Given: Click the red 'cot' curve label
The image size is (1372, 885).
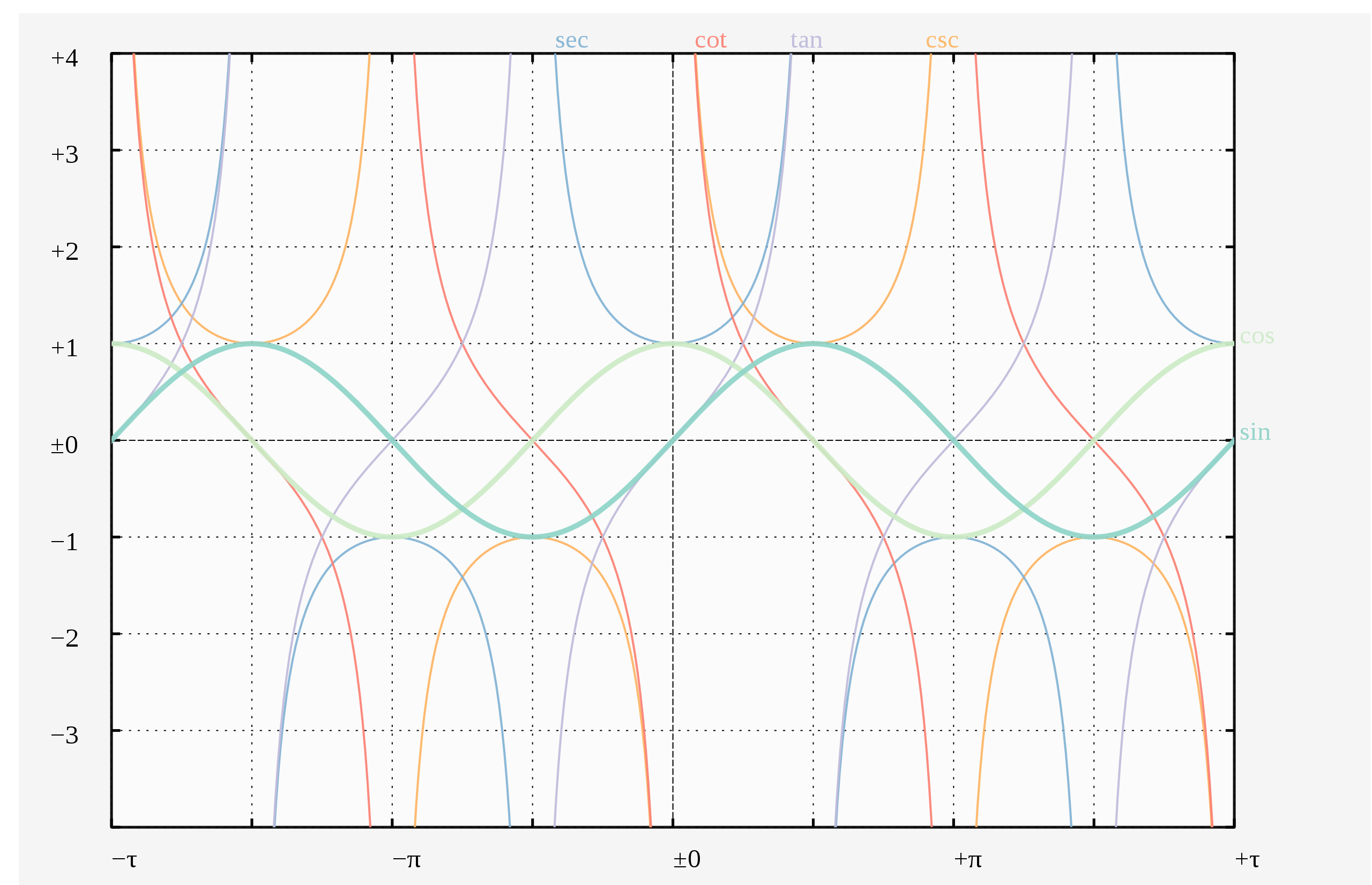Looking at the screenshot, I should coord(711,41).
